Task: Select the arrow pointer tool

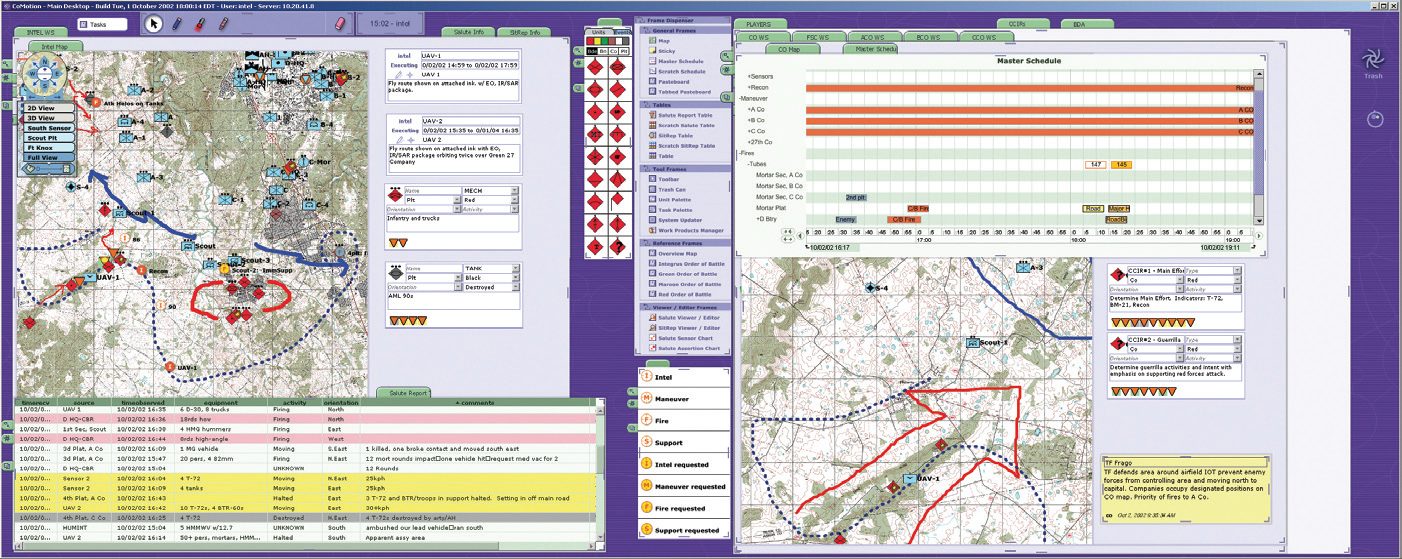Action: coord(154,24)
